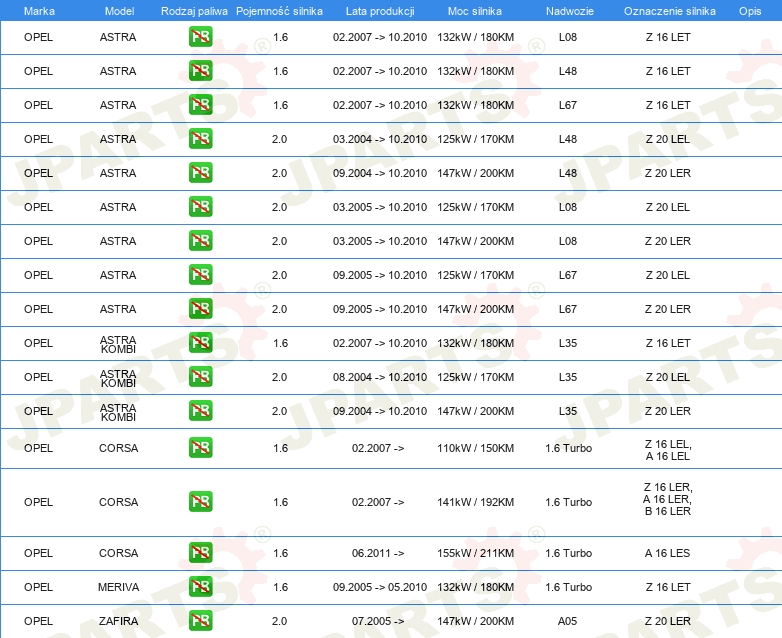Click L08 body cell in Astra Z 16 LET row
782x638 pixels.
tap(568, 37)
